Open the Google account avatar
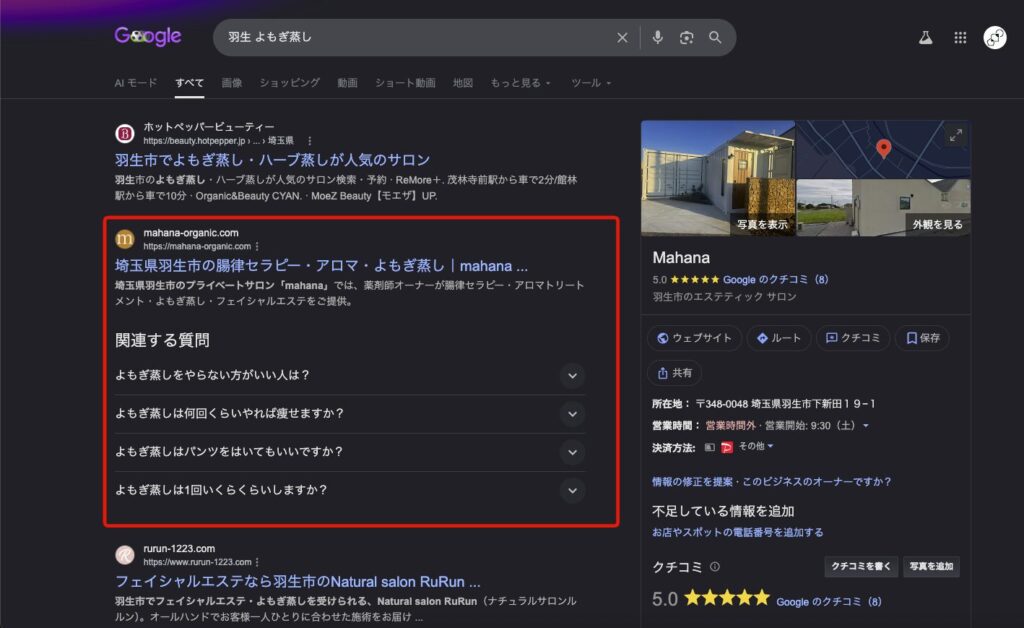Viewport: 1024px width, 628px height. coord(995,38)
